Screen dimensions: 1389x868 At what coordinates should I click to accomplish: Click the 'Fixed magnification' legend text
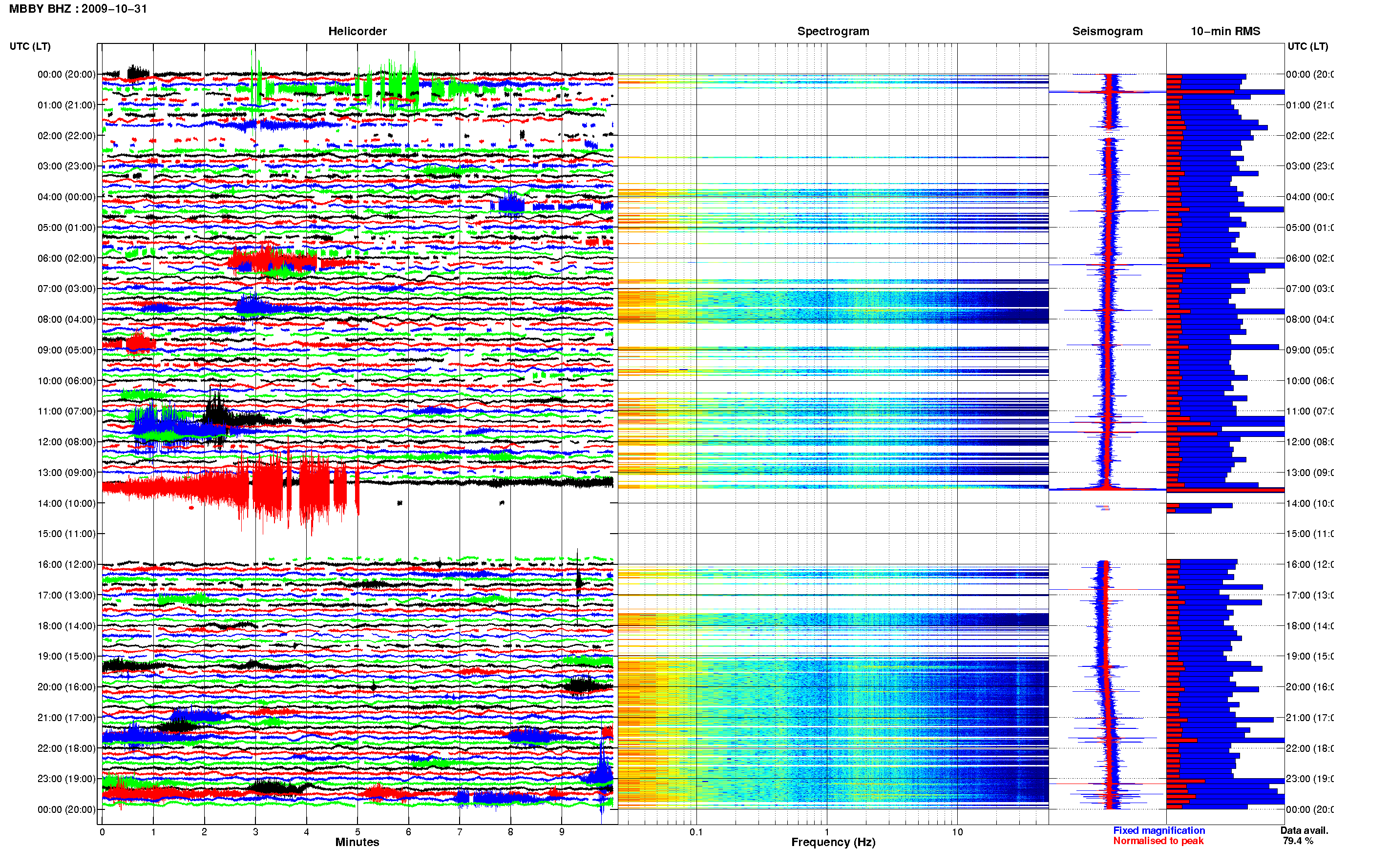tap(1159, 830)
